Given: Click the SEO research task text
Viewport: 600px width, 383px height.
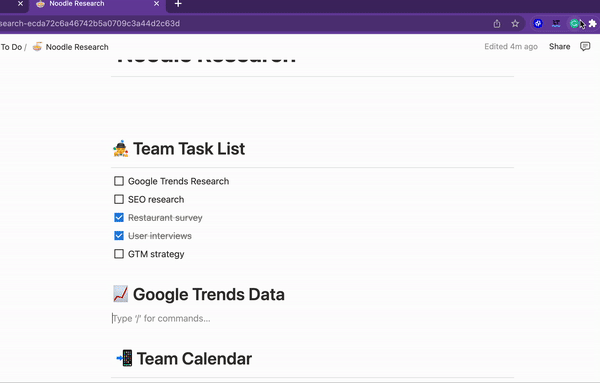Looking at the screenshot, I should click(x=156, y=199).
